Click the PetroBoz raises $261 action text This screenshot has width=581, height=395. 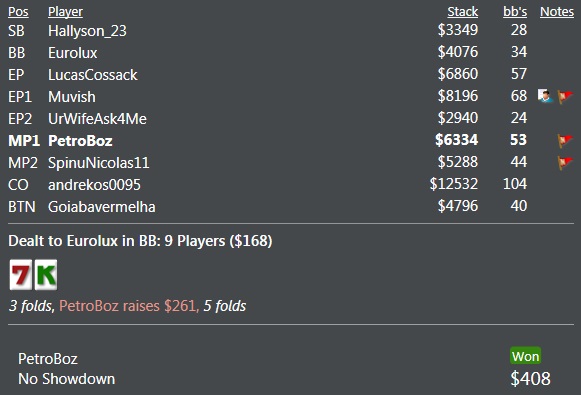127,306
